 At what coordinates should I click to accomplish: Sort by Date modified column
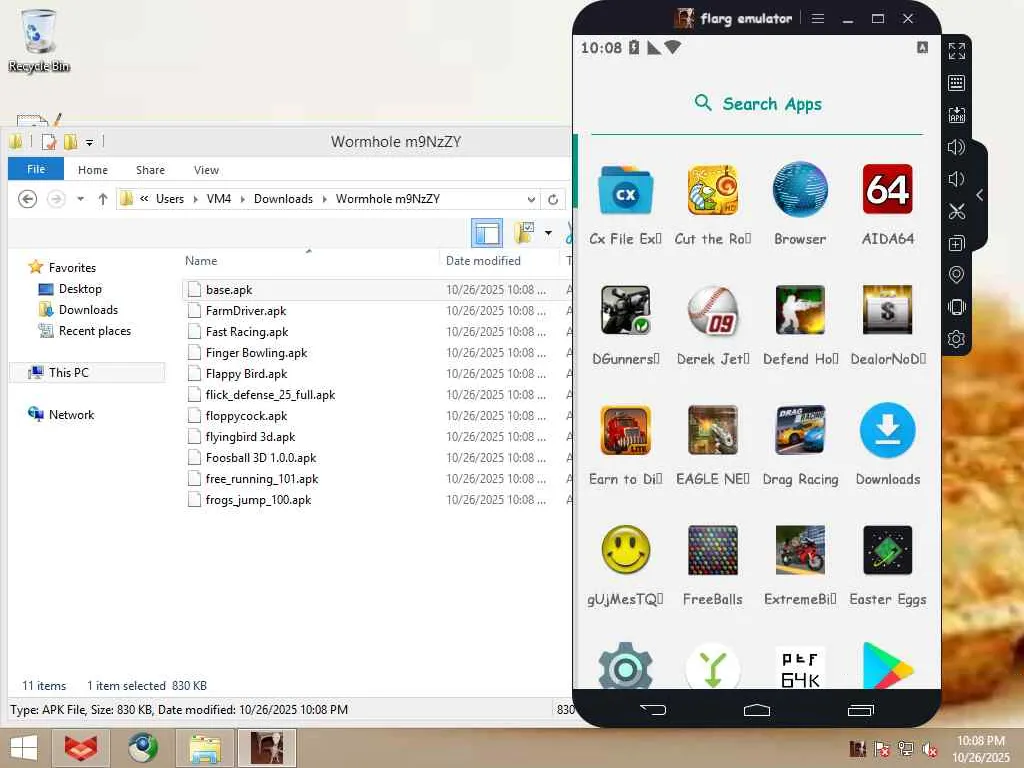coord(500,261)
